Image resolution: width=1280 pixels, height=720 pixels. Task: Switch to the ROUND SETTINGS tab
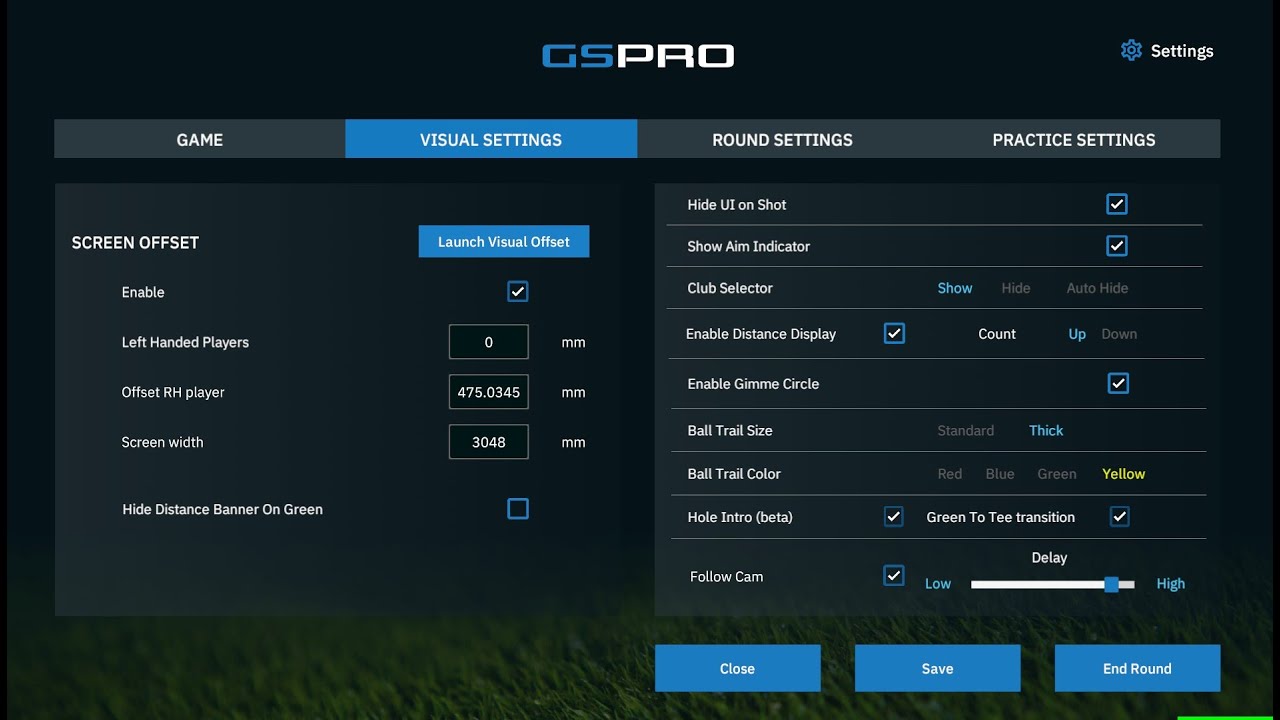click(x=782, y=140)
